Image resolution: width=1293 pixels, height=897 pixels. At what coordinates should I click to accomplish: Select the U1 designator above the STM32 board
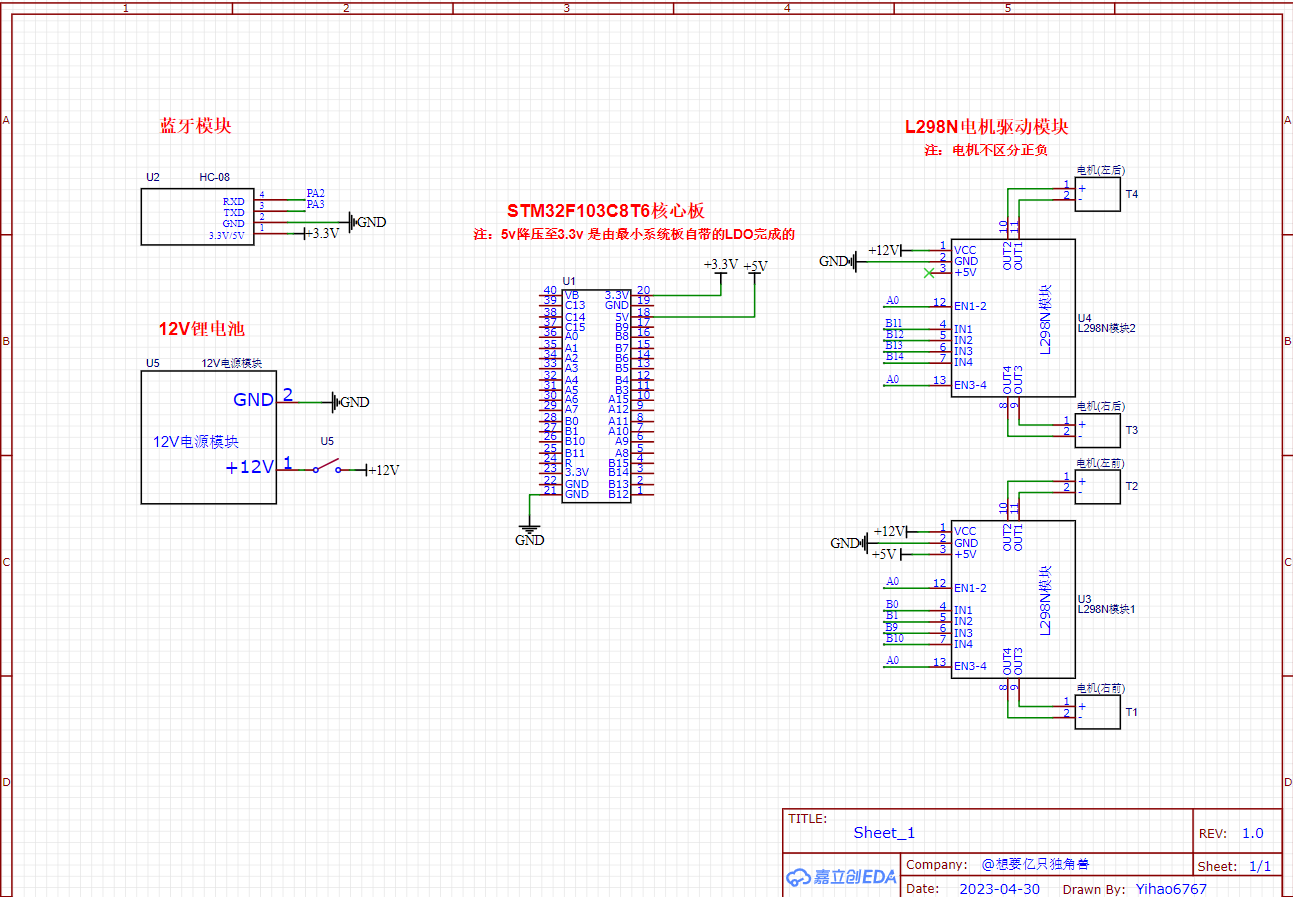[x=569, y=282]
